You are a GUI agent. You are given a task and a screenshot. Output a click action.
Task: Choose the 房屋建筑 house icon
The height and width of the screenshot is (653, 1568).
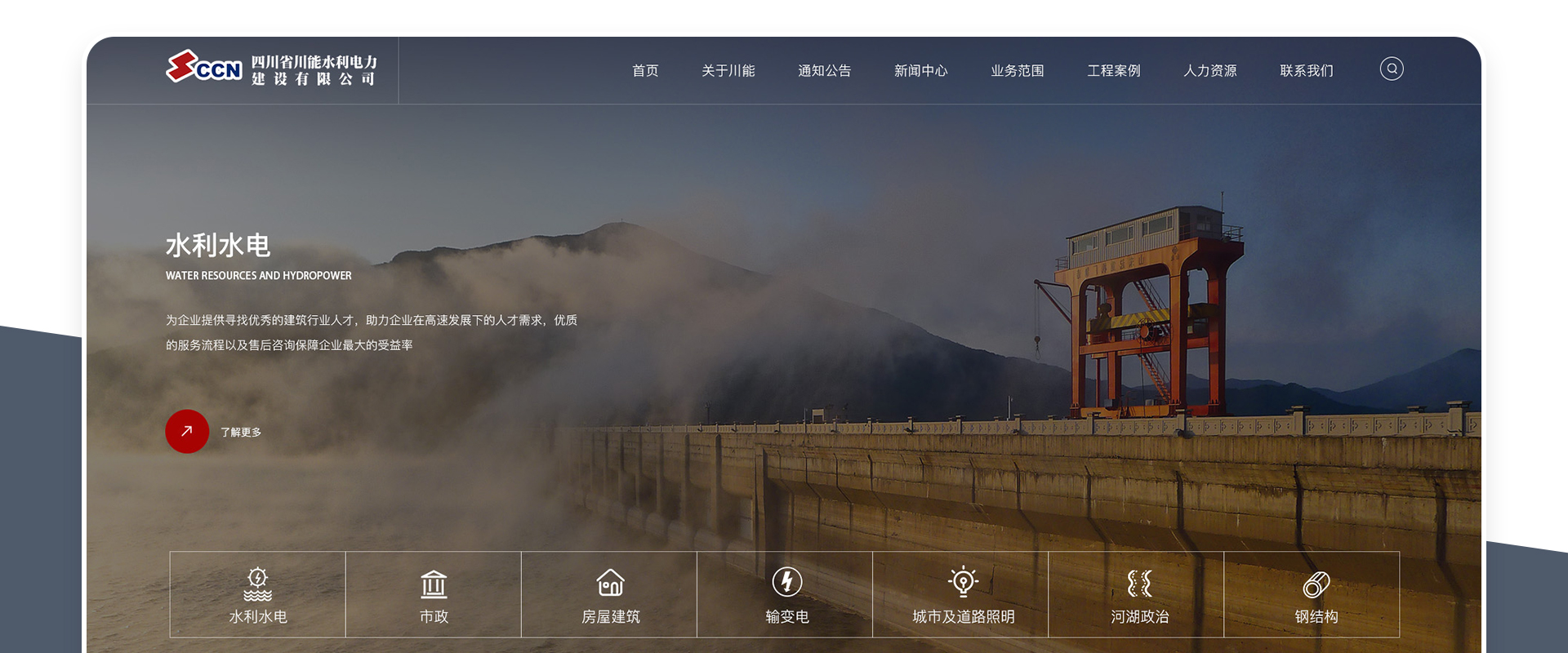(610, 583)
